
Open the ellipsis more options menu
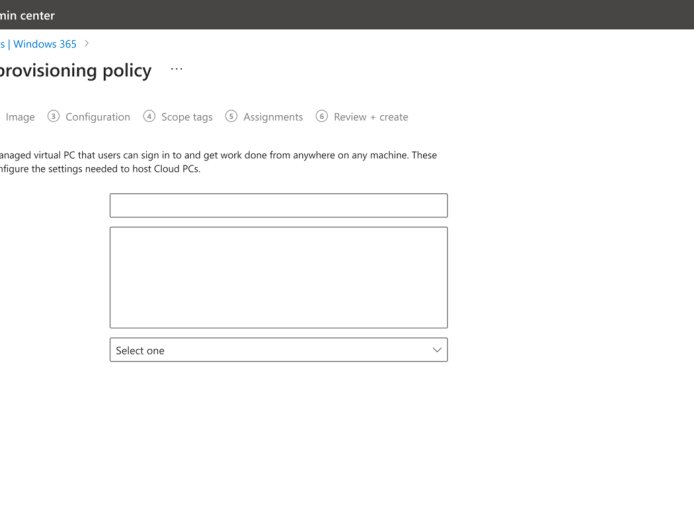click(x=177, y=70)
